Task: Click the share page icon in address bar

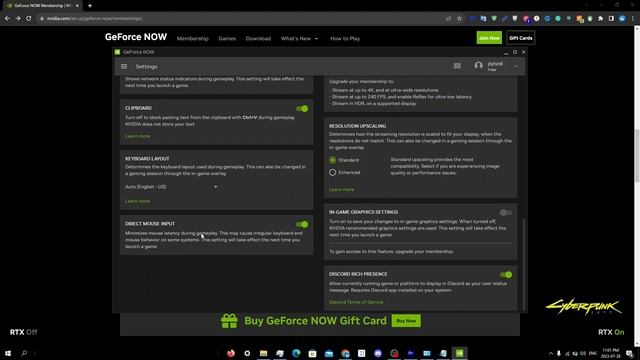Action: pos(449,18)
